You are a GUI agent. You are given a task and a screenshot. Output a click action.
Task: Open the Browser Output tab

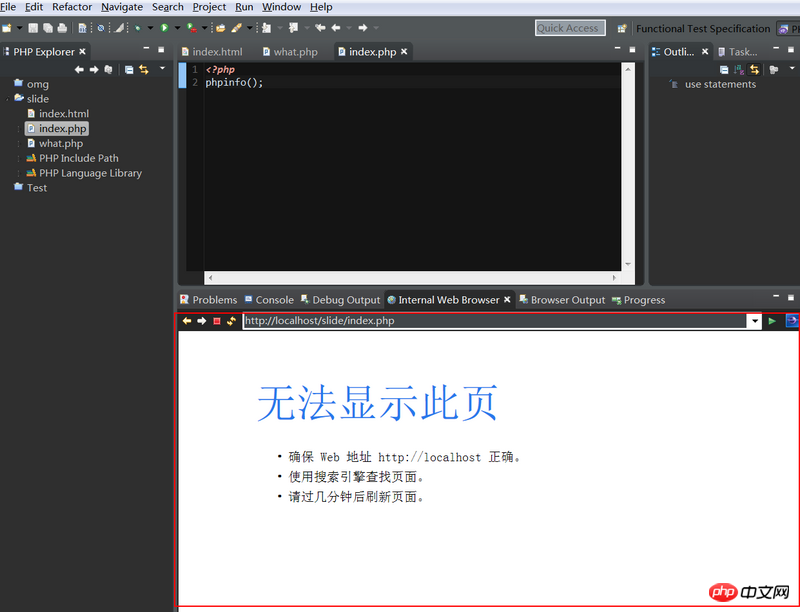[562, 300]
